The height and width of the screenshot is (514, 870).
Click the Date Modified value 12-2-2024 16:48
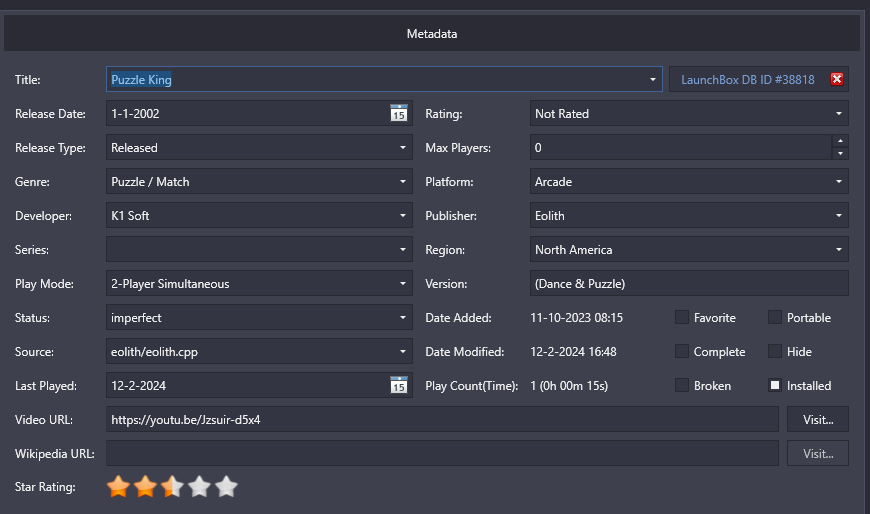tap(573, 351)
